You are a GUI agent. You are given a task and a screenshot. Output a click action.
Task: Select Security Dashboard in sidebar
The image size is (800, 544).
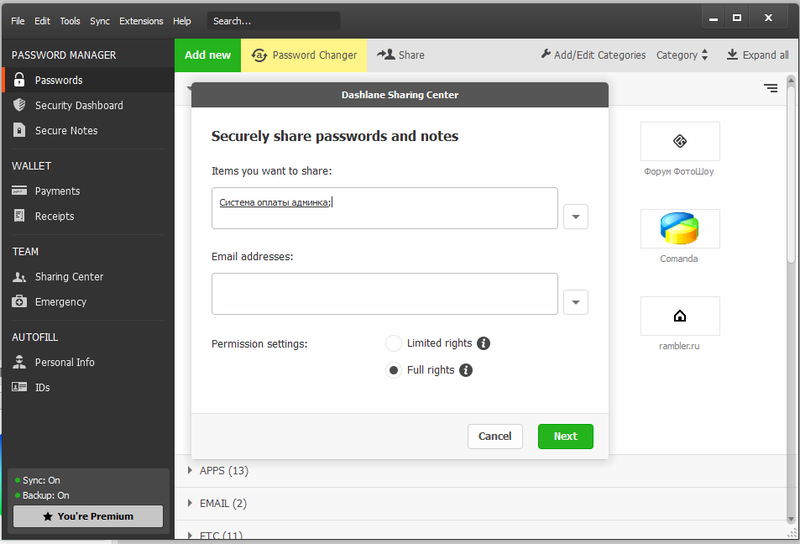coord(88,105)
